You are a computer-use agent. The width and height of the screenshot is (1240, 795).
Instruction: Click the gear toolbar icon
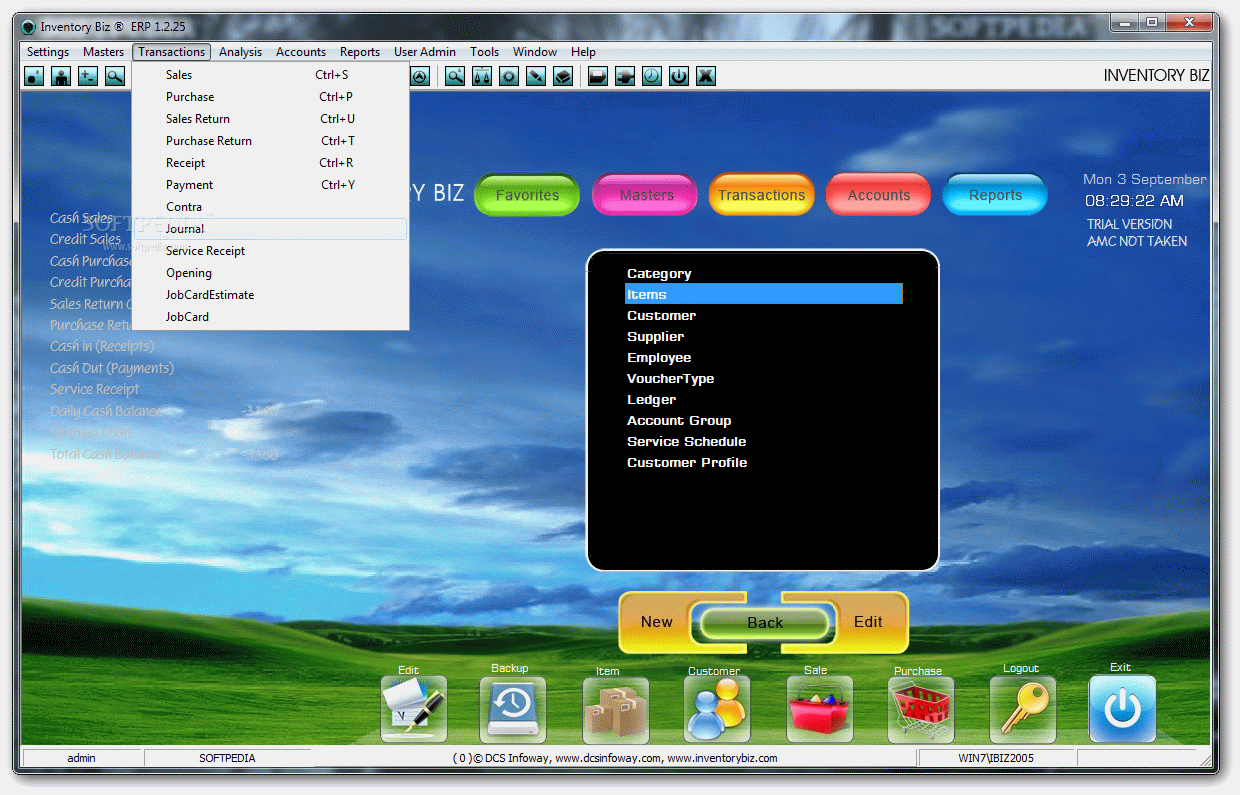point(509,76)
